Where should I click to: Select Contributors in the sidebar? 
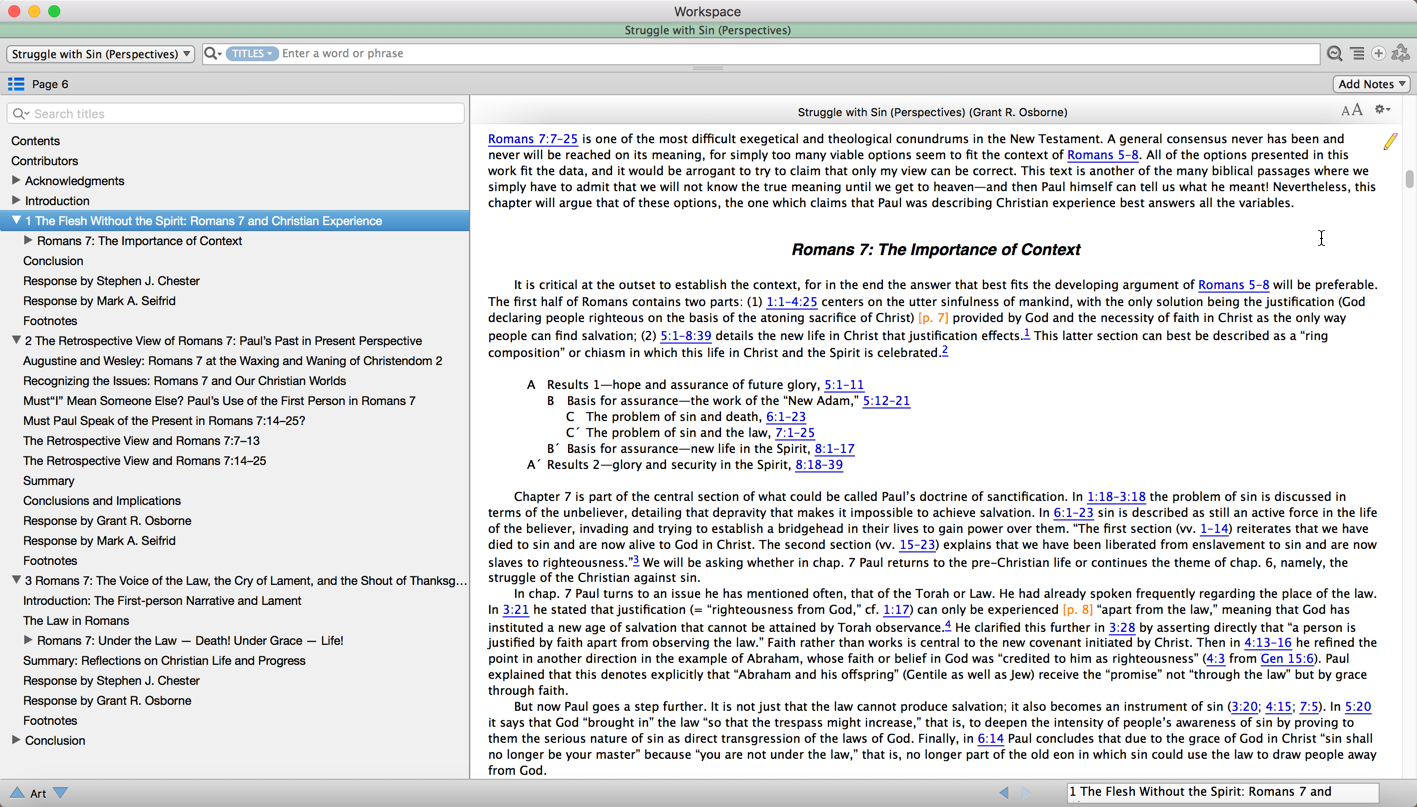point(44,161)
